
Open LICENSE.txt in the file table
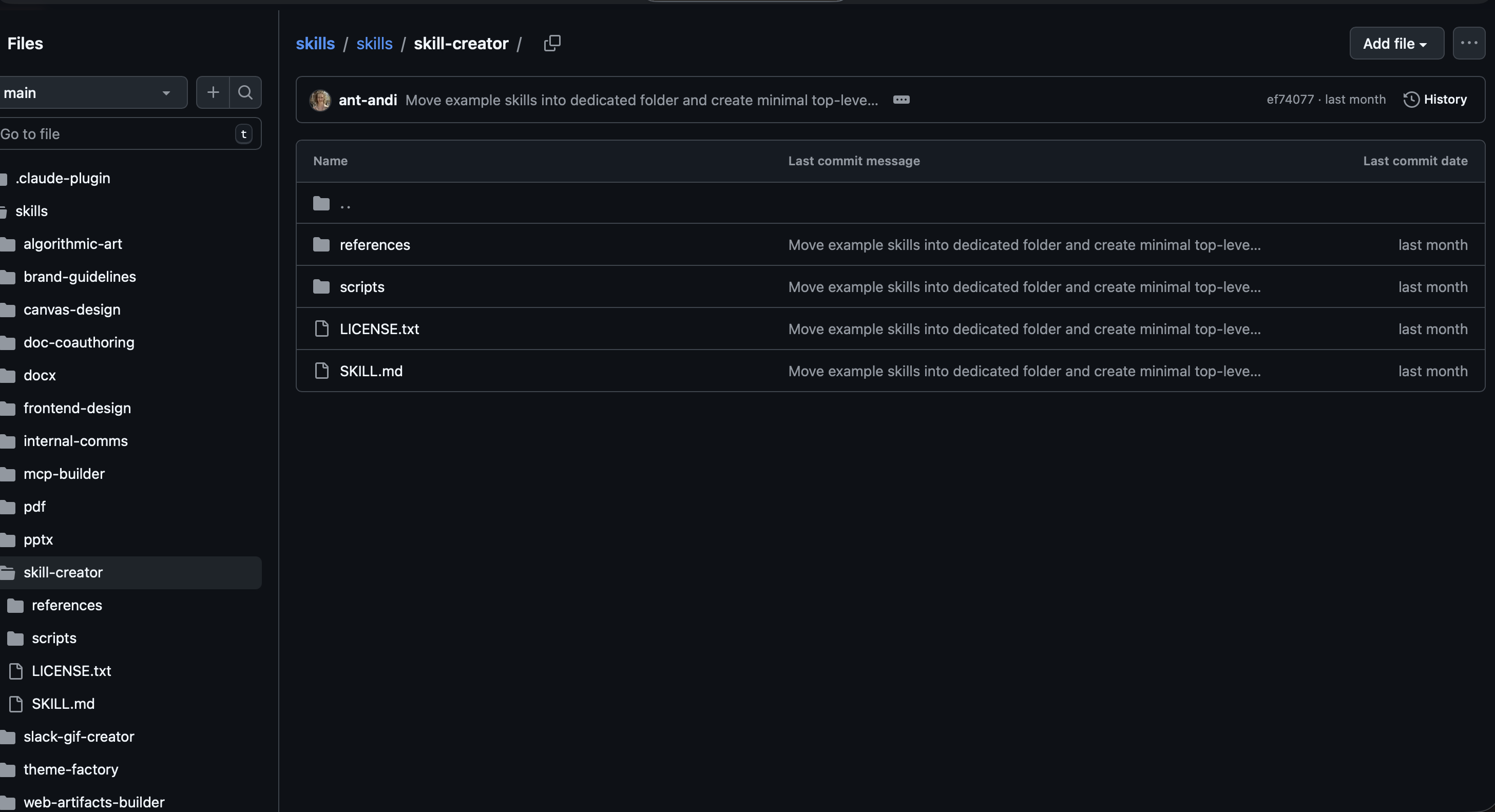point(379,329)
